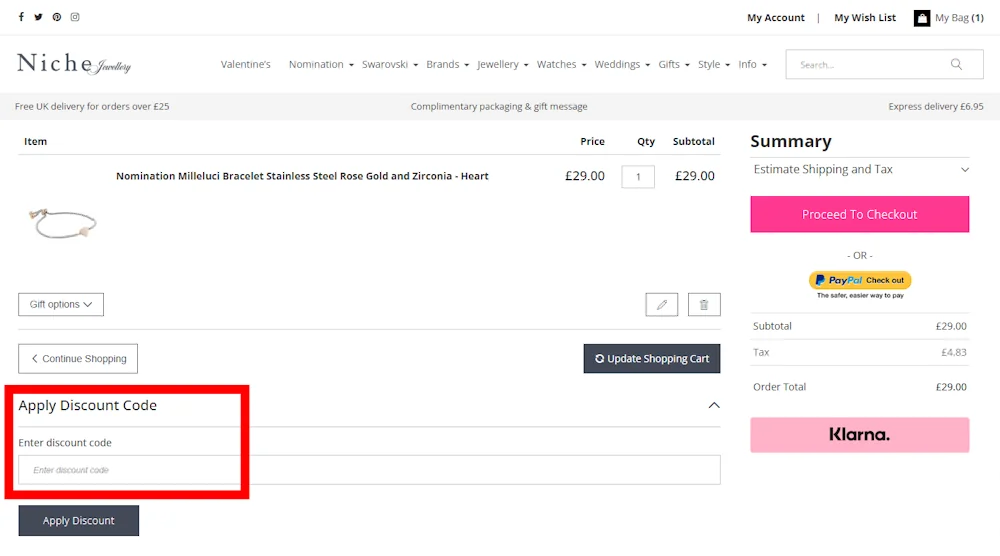
Task: Expand the Jewellery menu
Action: pos(503,64)
